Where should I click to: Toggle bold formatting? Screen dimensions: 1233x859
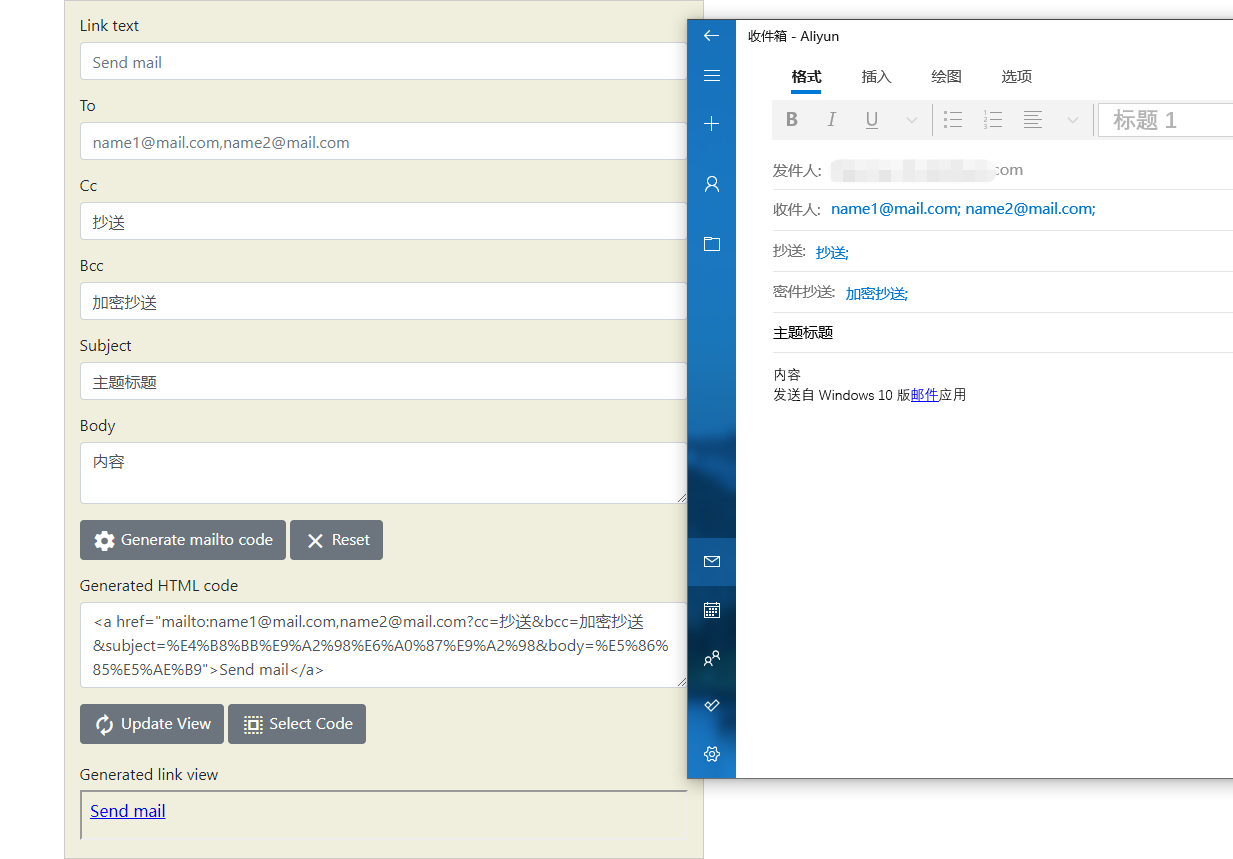[x=791, y=119]
